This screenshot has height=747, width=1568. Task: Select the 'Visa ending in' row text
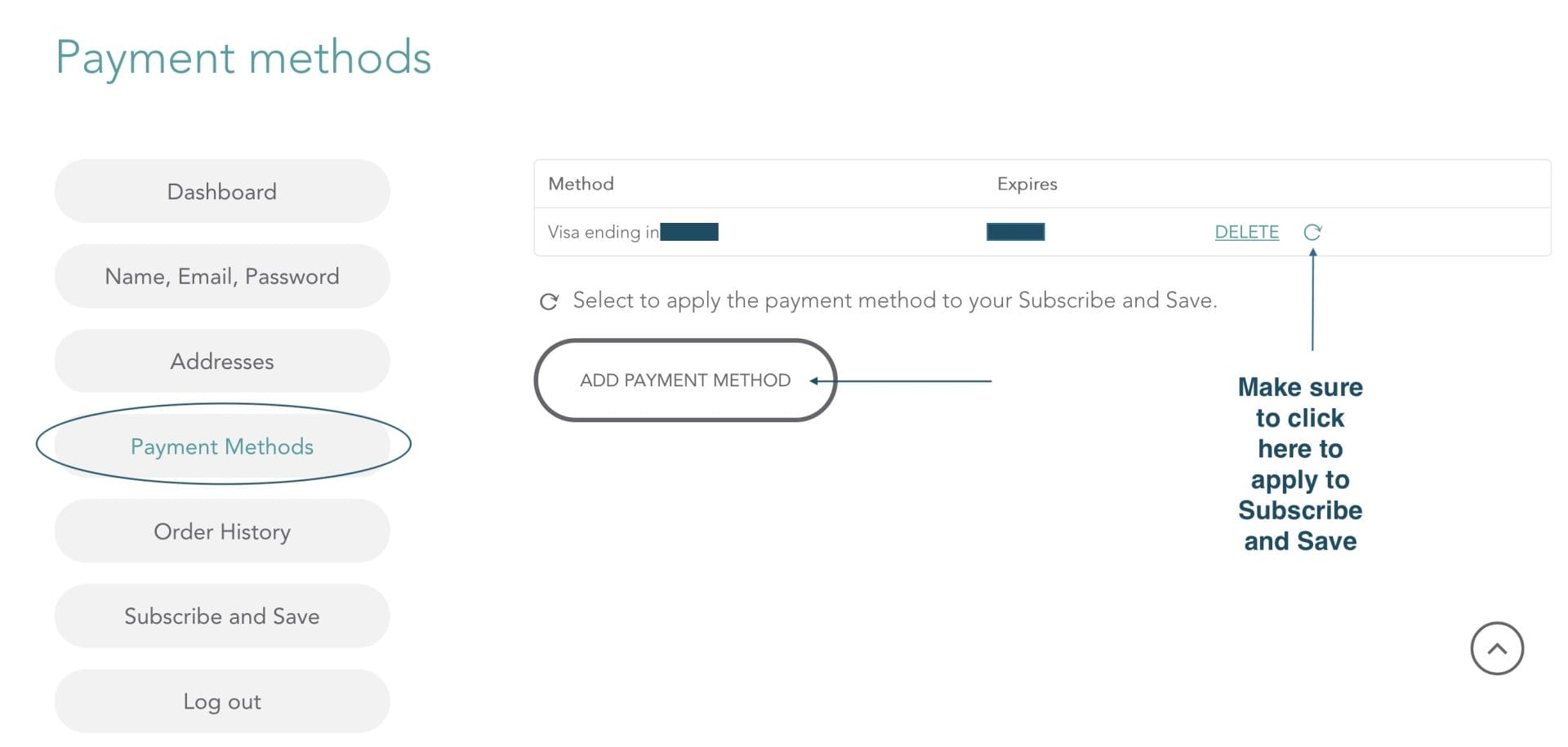[x=603, y=233]
